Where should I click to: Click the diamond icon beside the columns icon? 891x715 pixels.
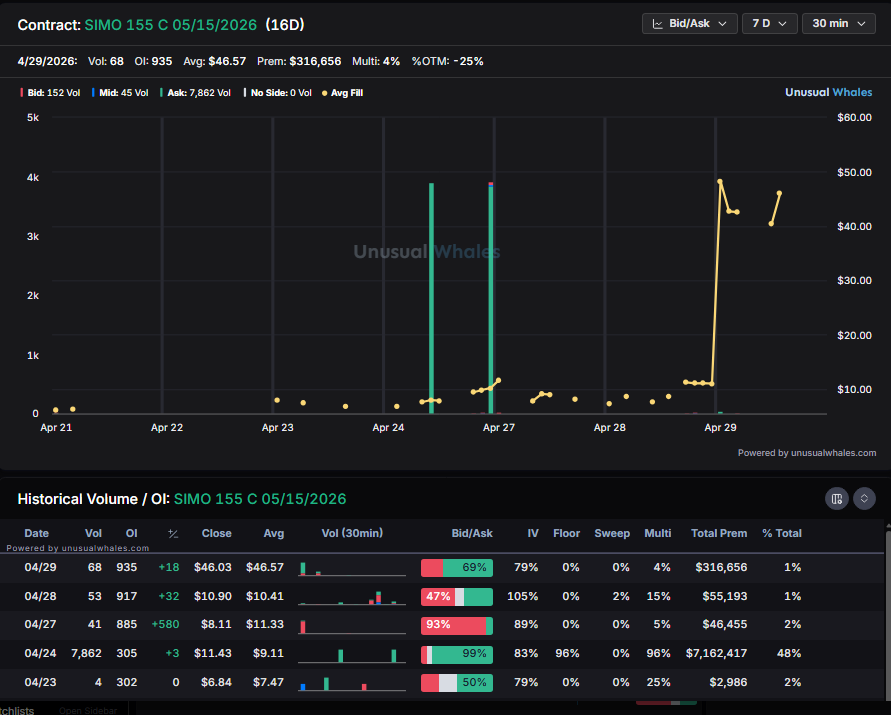(x=862, y=498)
